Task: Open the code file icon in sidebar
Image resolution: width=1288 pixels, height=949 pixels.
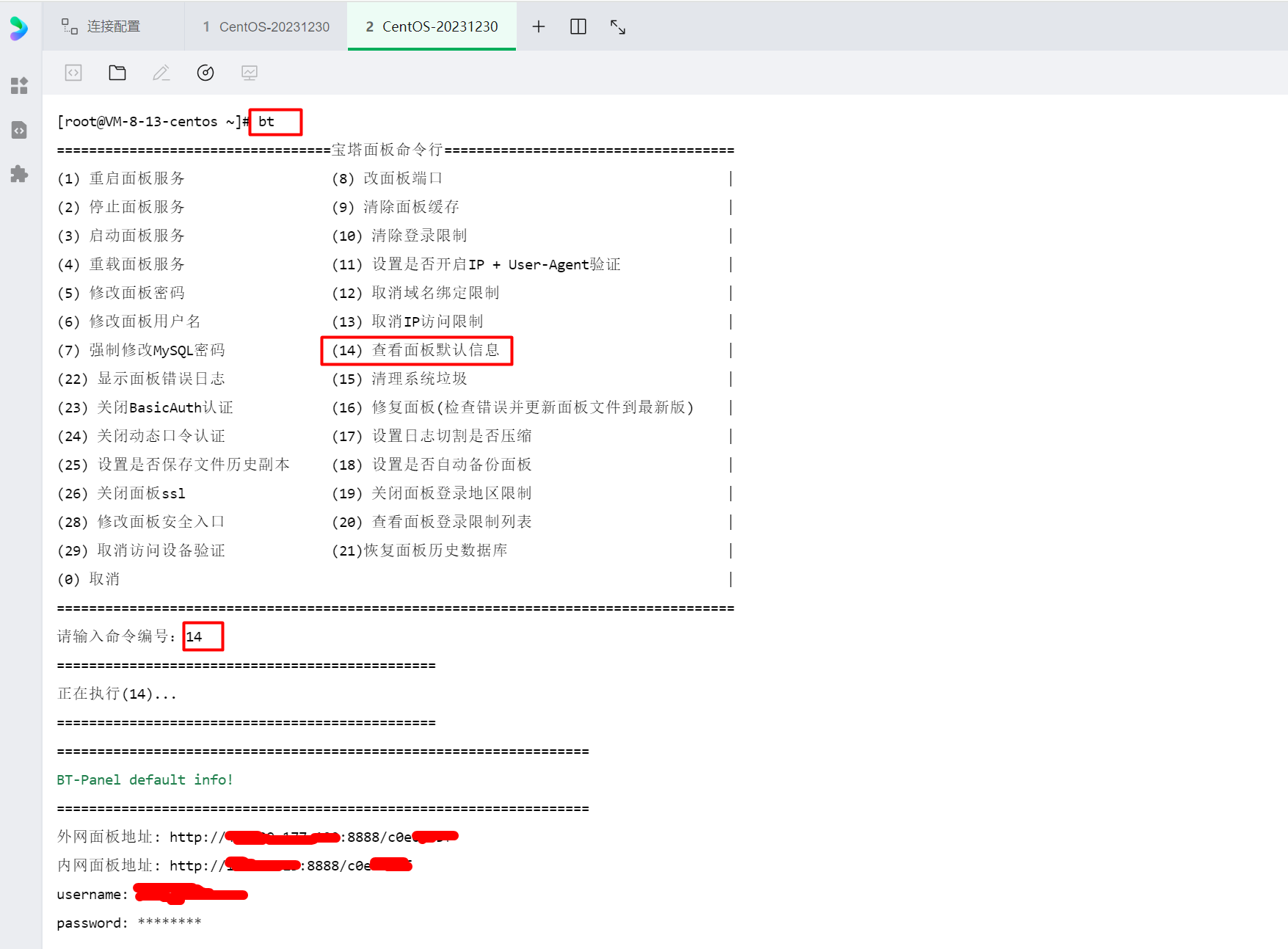Action: [19, 130]
